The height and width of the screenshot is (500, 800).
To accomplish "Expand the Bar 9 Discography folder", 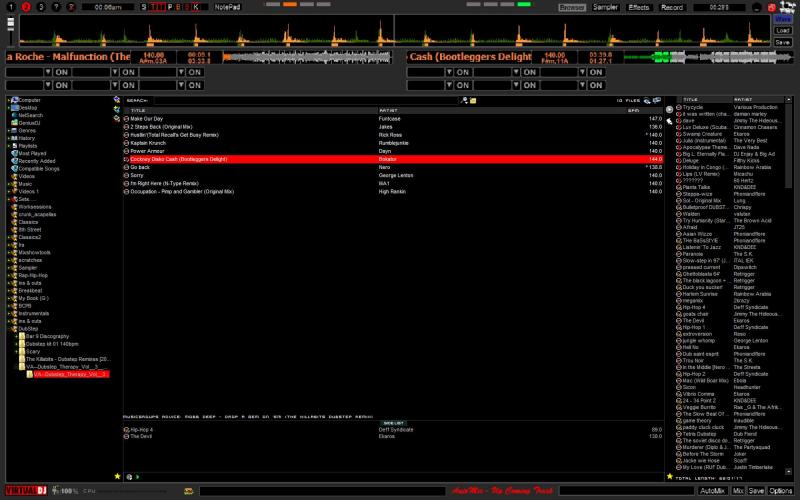I will click(x=16, y=337).
